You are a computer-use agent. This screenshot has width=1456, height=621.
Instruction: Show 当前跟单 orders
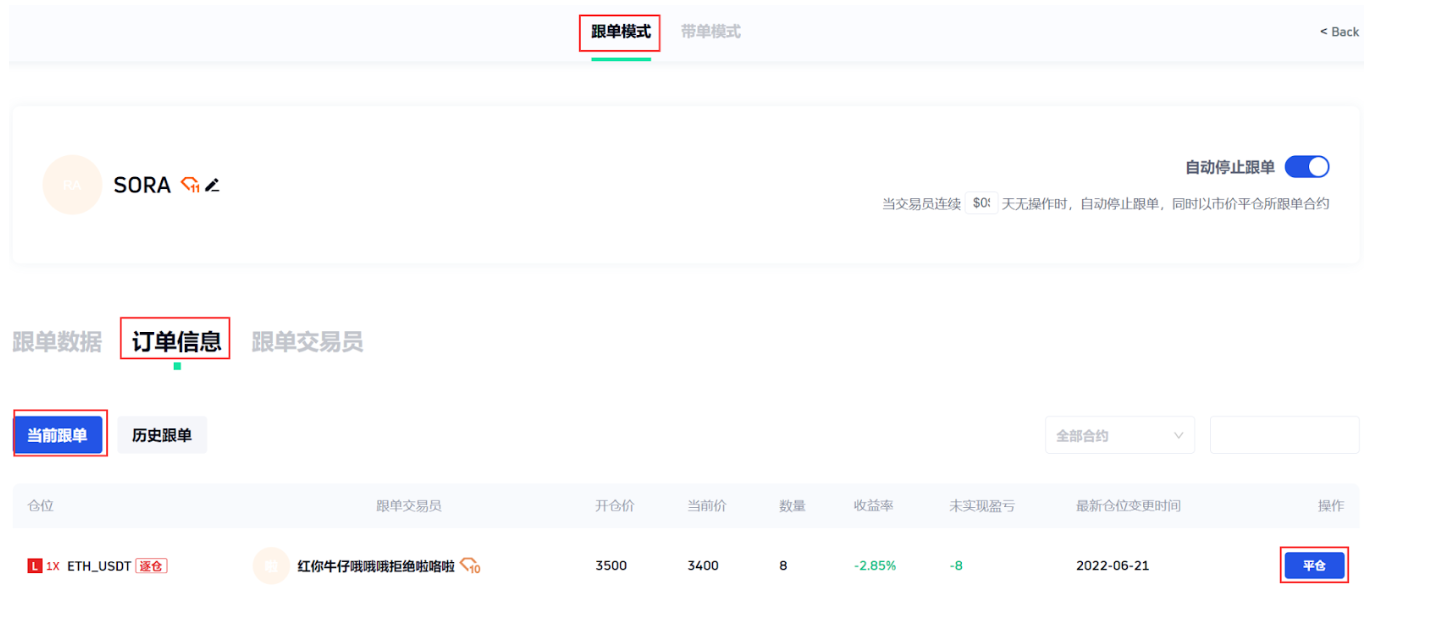pyautogui.click(x=58, y=435)
